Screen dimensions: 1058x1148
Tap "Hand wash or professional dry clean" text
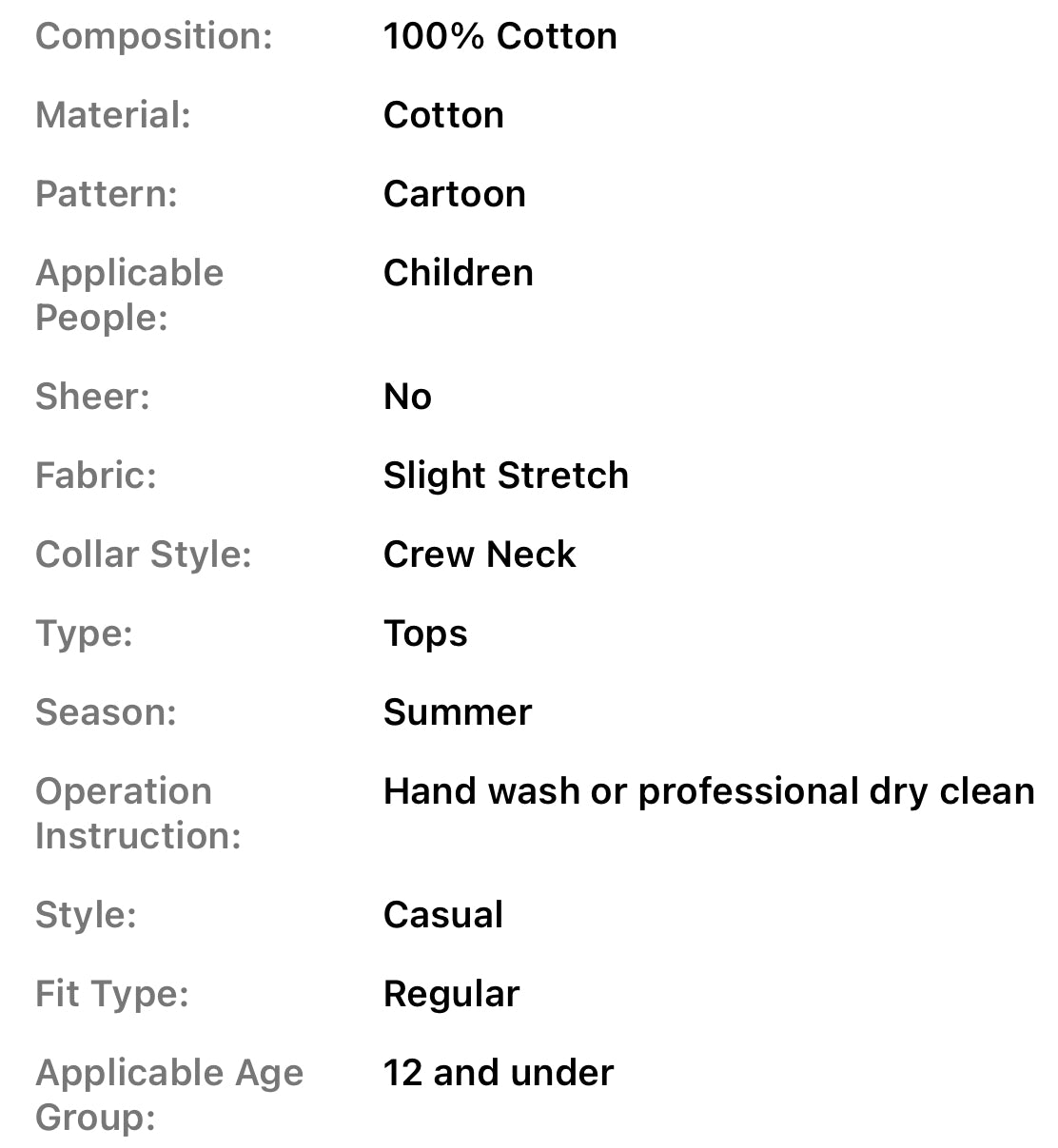708,791
